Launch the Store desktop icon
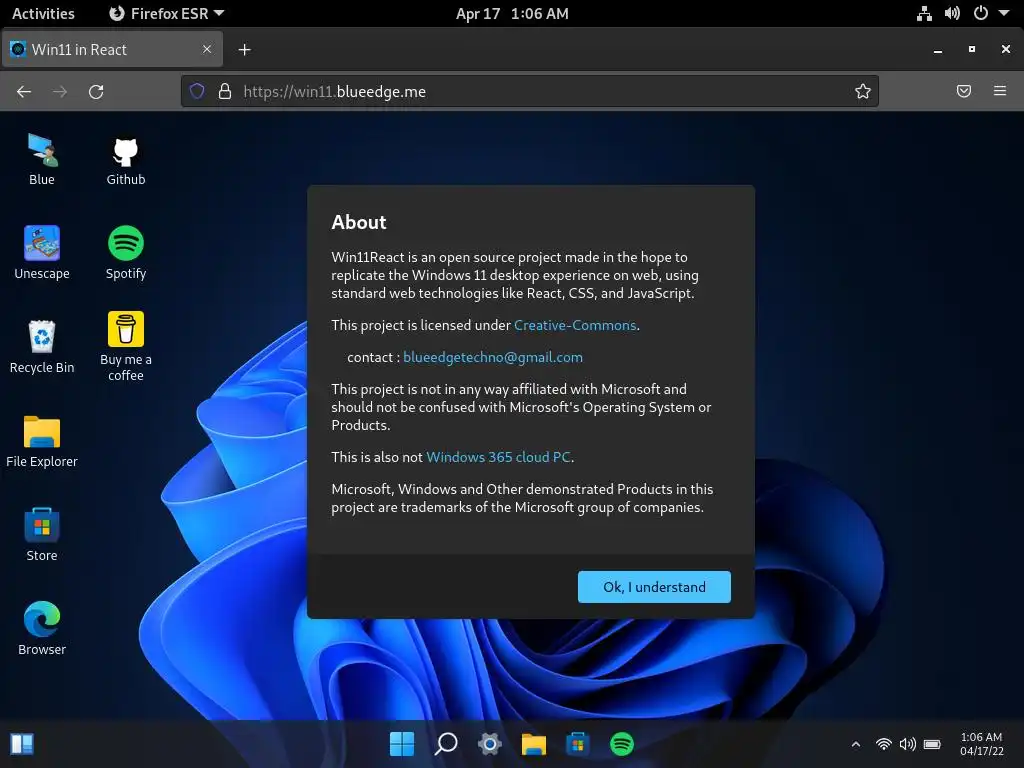 [x=42, y=536]
